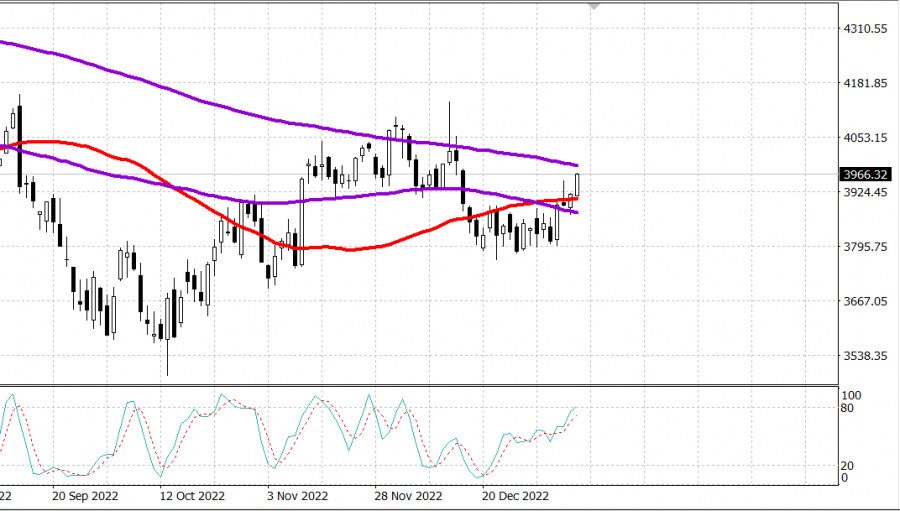Click the 4310.55 price axis label

pos(866,29)
